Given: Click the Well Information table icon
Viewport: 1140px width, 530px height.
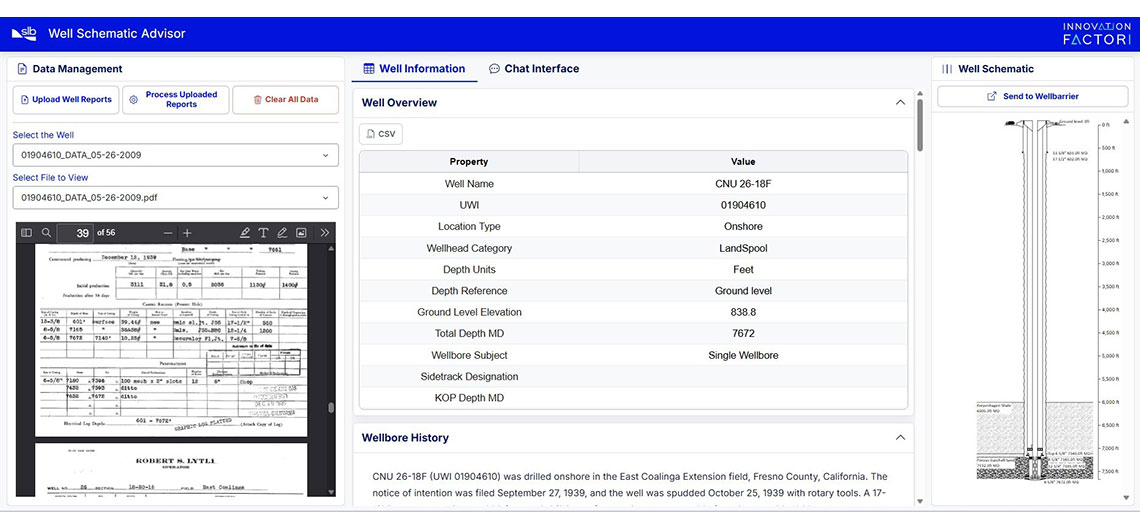Looking at the screenshot, I should coord(369,69).
